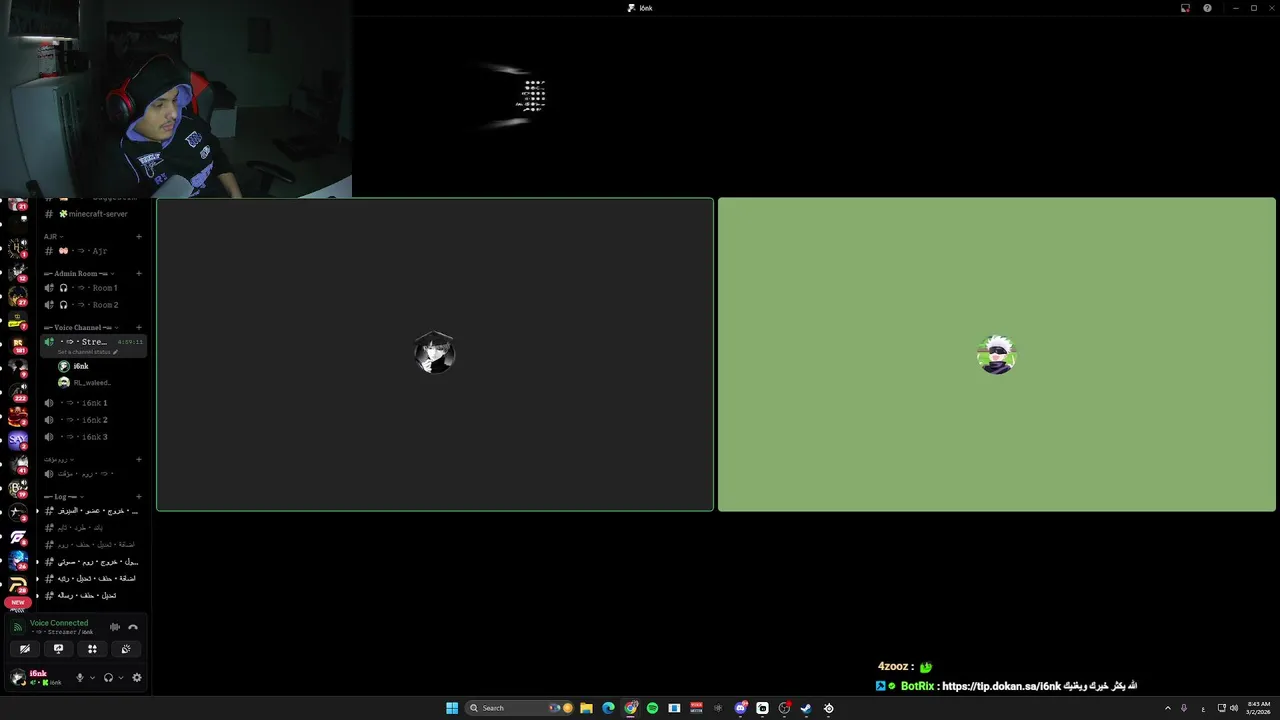Image resolution: width=1280 pixels, height=720 pixels.
Task: Open Windows Start menu
Action: [452, 708]
